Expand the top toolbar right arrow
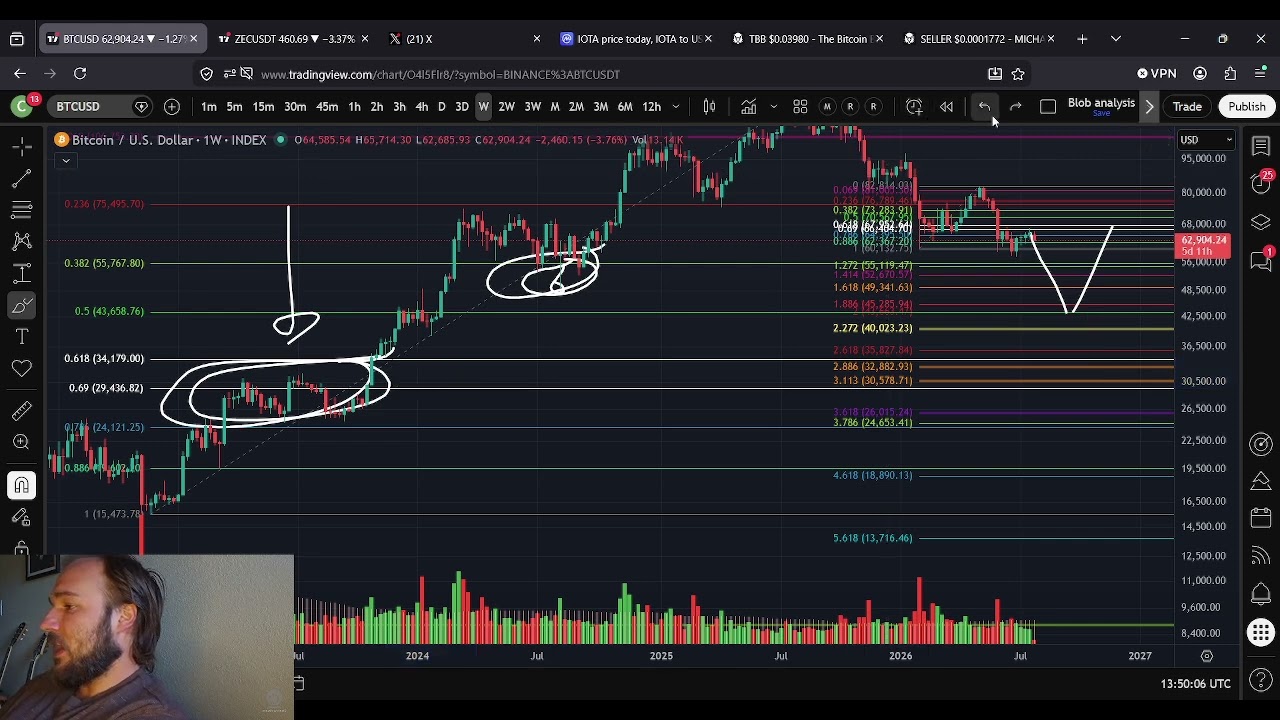Viewport: 1280px width, 720px height. 1149,107
